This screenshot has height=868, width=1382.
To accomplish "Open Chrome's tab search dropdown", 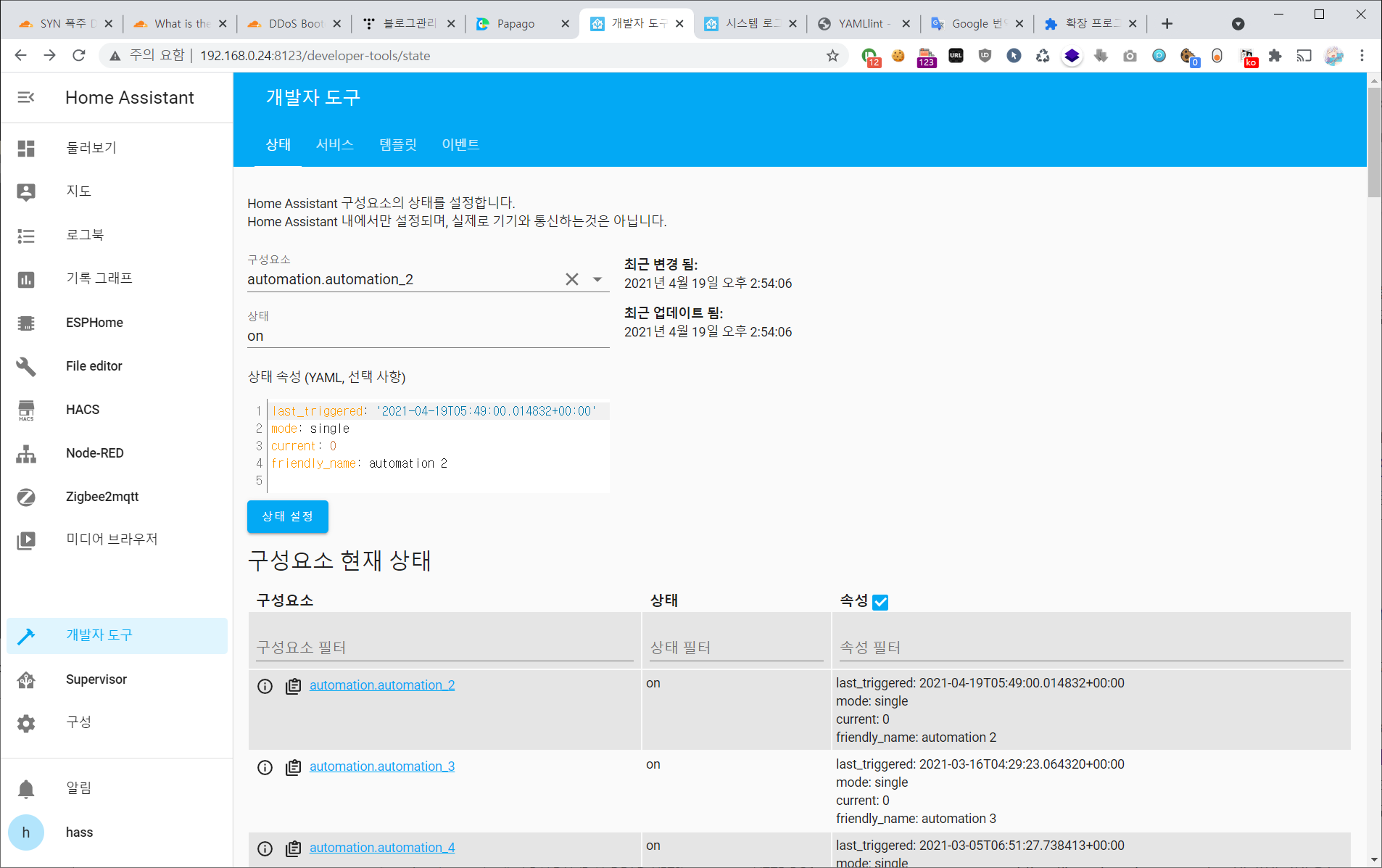I will point(1237,24).
